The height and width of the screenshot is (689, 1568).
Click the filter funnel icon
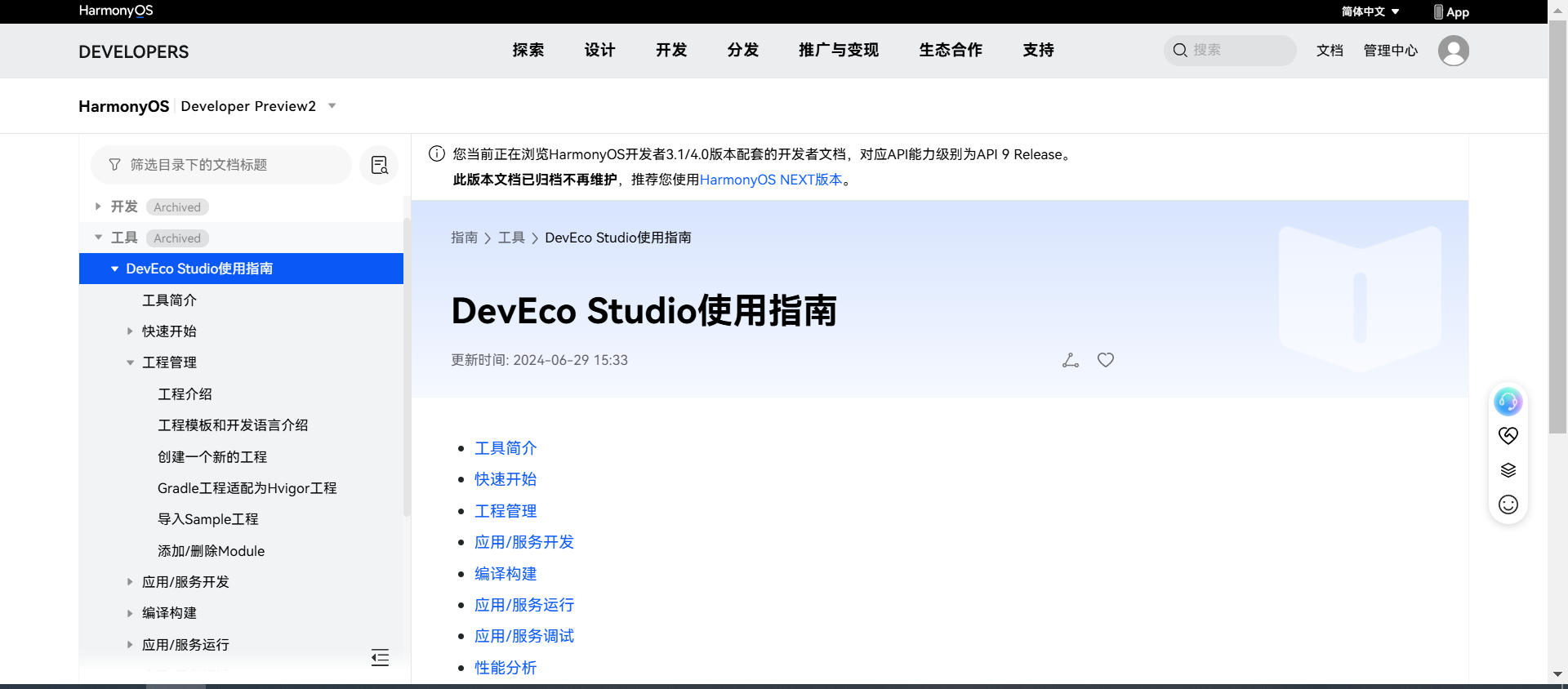click(114, 165)
